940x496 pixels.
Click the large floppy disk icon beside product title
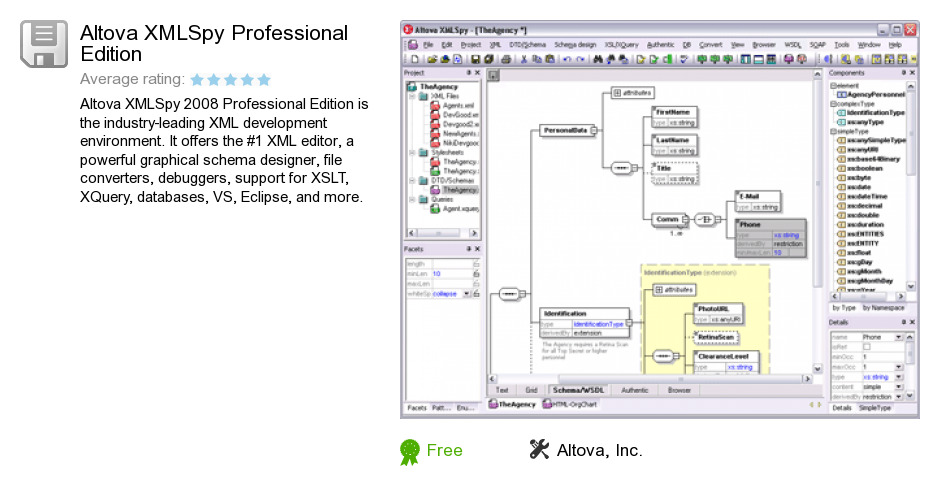coord(44,44)
